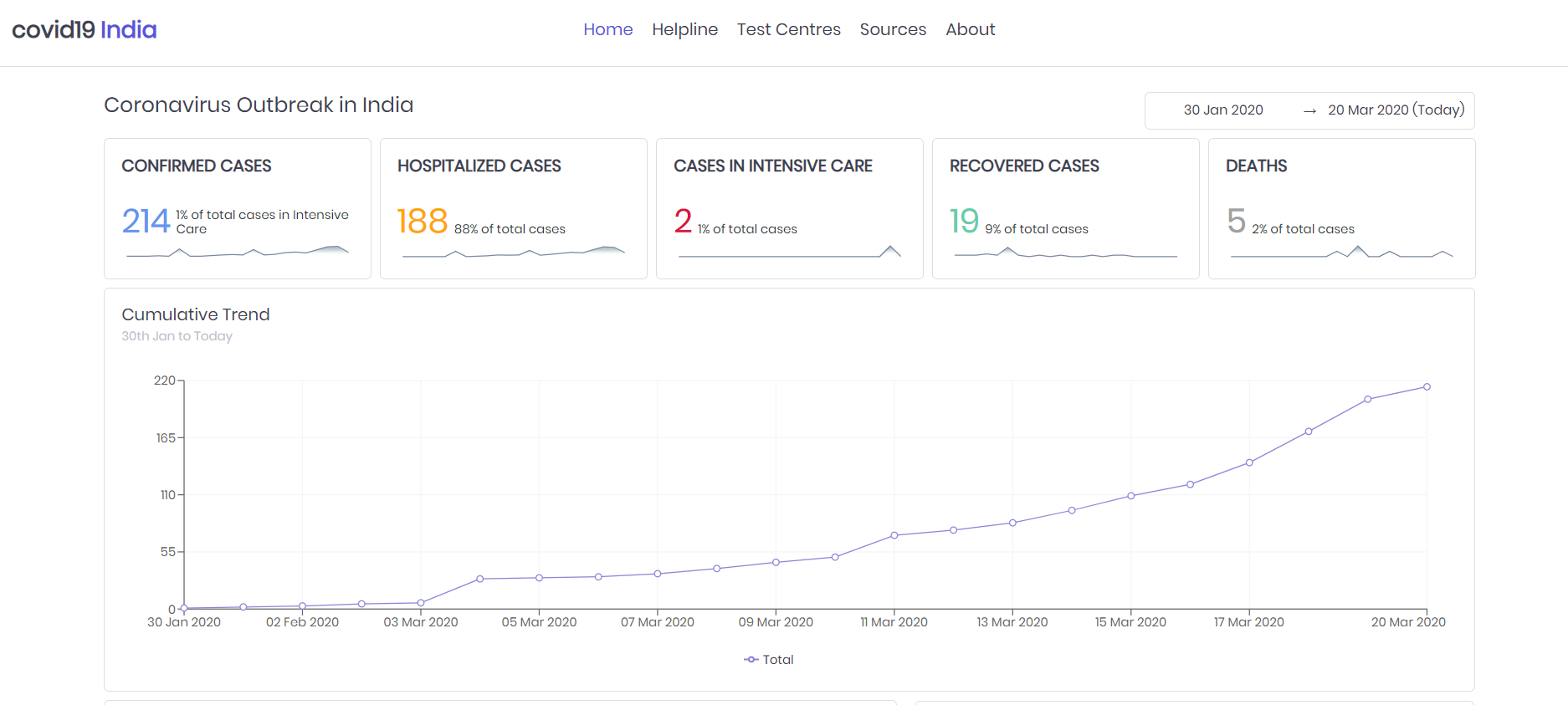Image resolution: width=1568 pixels, height=705 pixels.
Task: Click the 214 confirmed cases number
Action: click(x=146, y=222)
